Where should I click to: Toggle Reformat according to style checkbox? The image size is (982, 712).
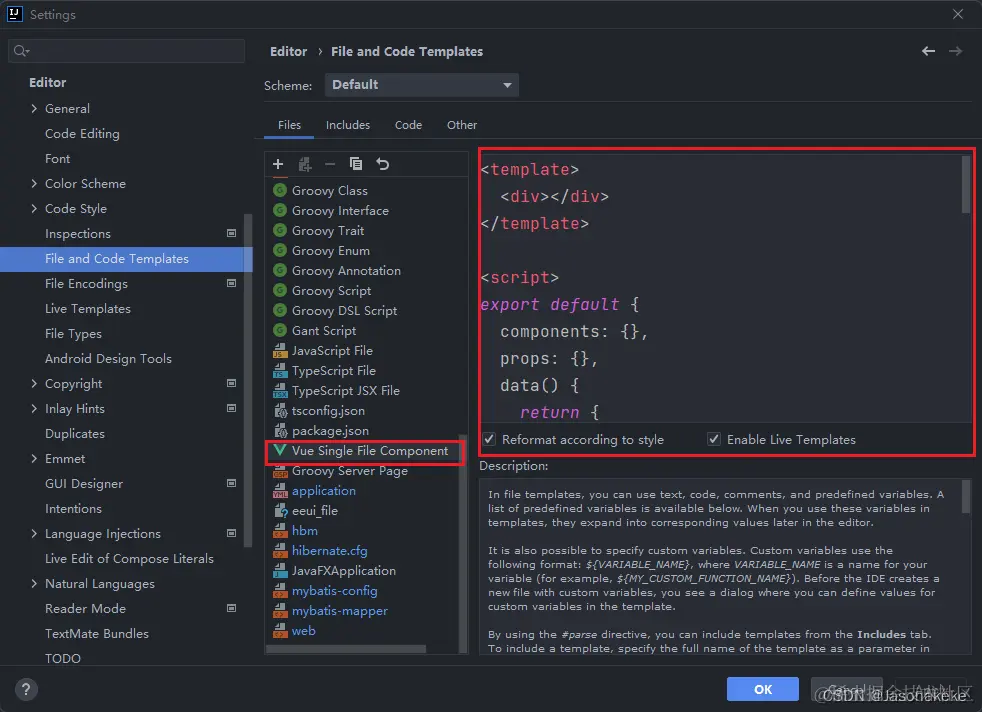point(489,439)
